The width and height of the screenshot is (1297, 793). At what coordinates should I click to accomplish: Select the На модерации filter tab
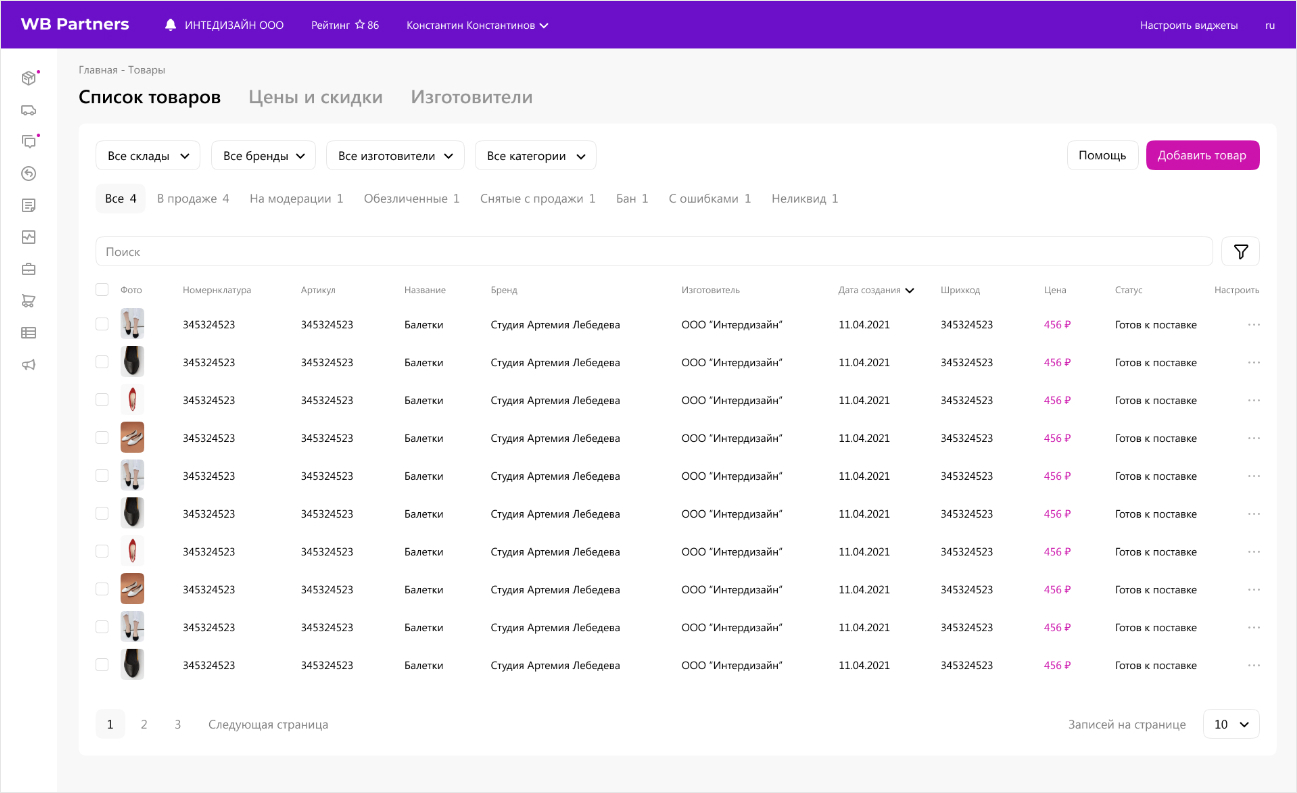[296, 199]
